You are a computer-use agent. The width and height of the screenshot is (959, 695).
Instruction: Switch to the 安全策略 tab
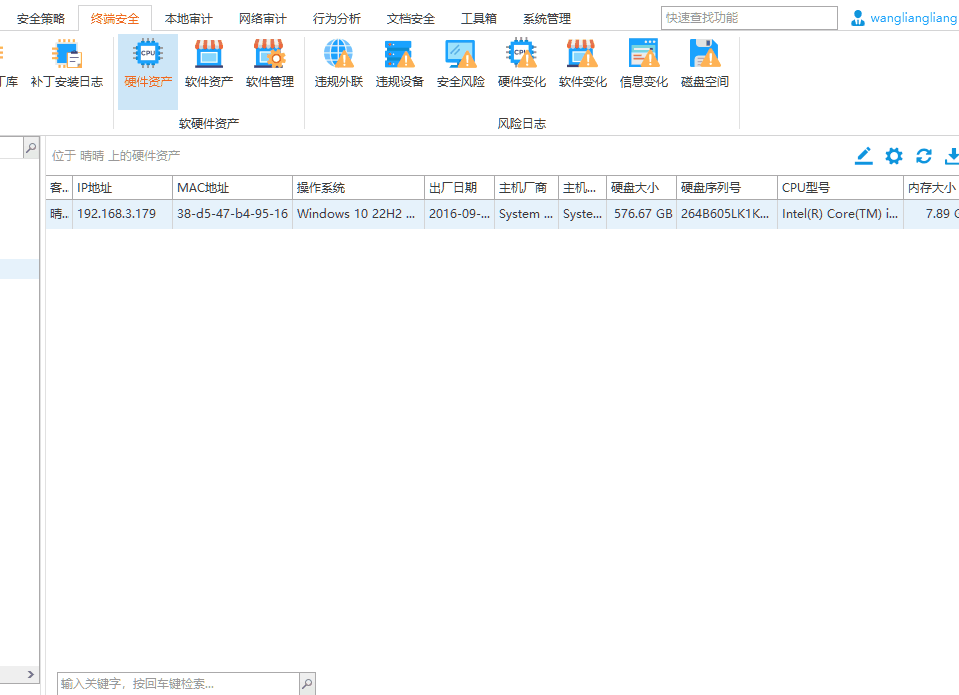40,19
